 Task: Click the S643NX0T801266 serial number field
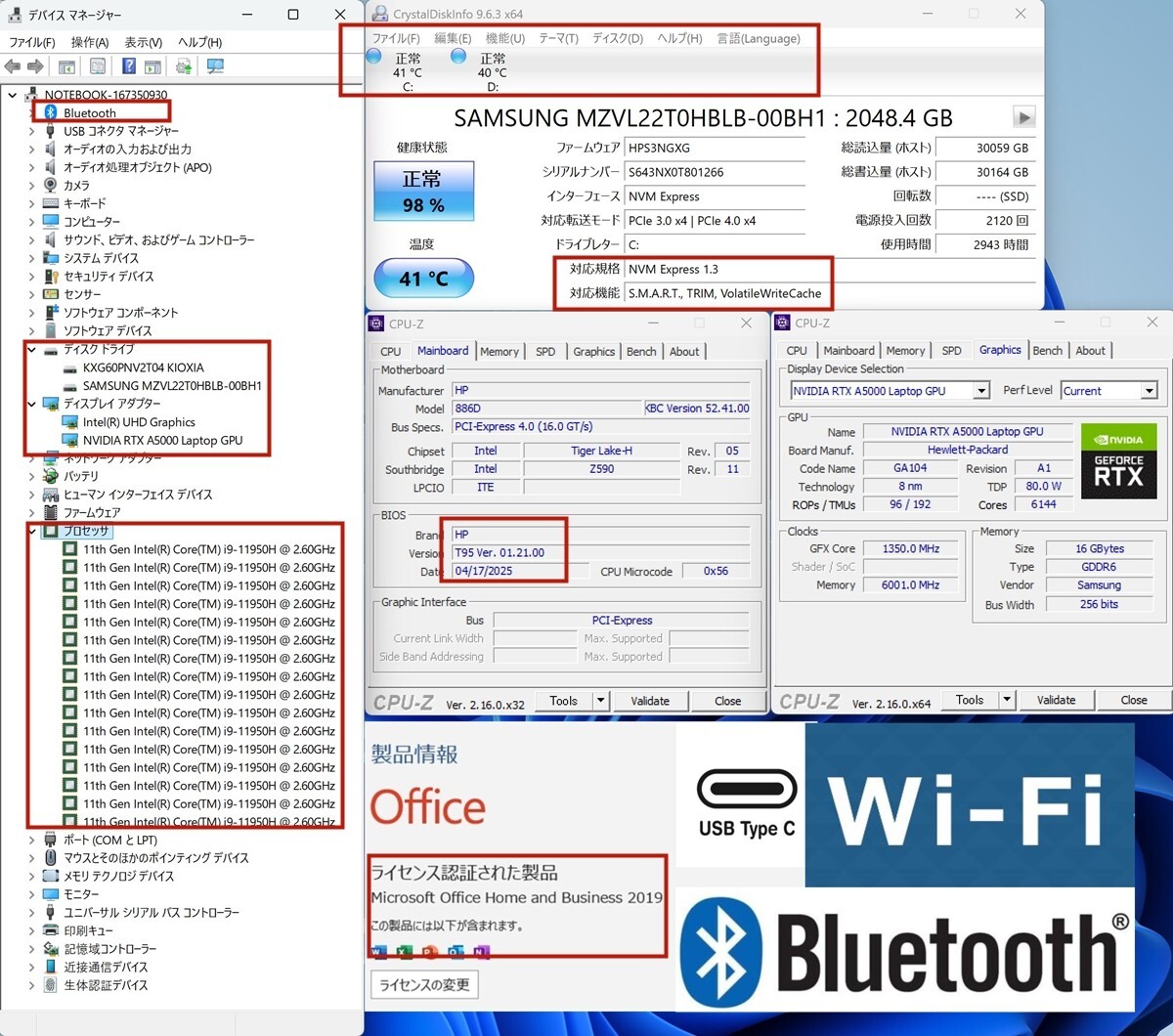716,172
